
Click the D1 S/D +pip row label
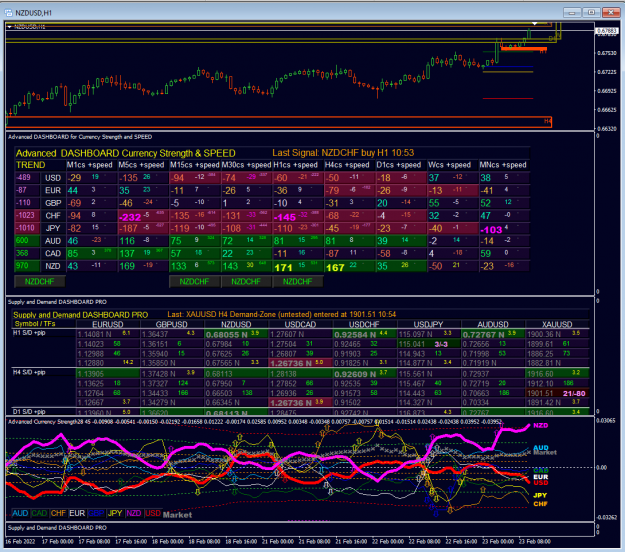(29, 411)
